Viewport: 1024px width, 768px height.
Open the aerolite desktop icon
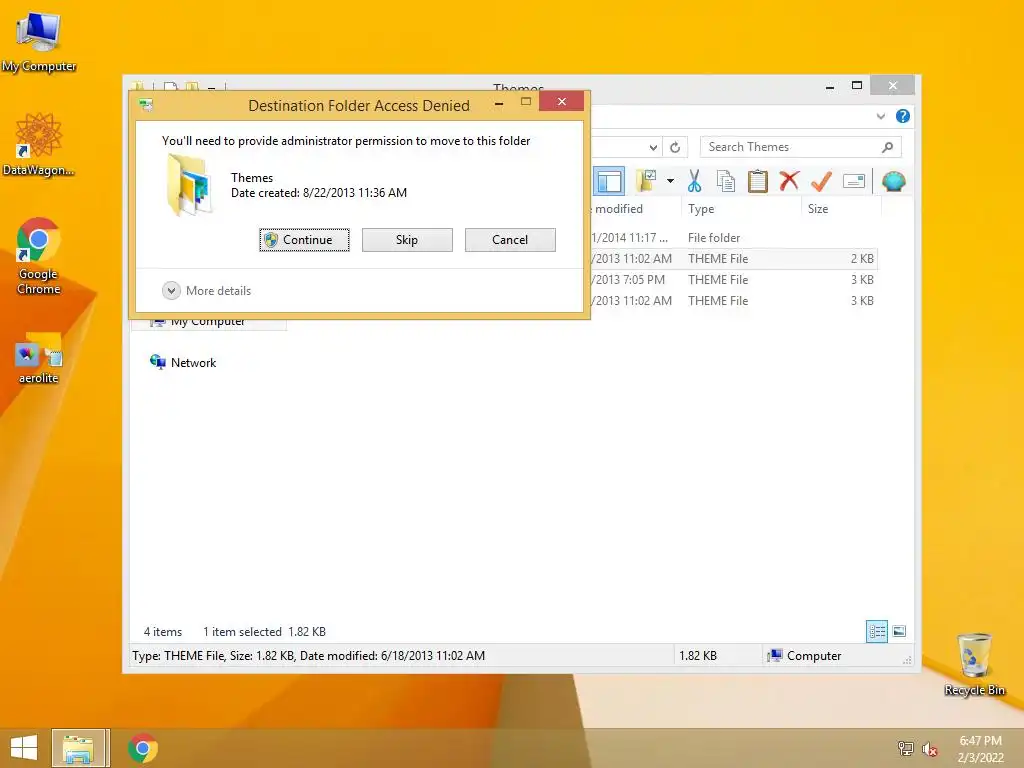pos(39,358)
